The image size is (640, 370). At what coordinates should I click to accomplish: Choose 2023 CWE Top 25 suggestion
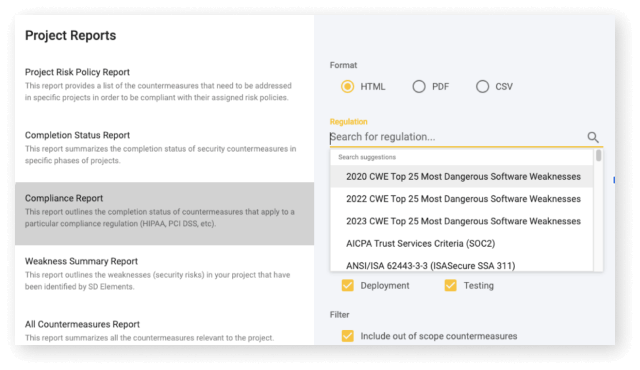point(462,221)
